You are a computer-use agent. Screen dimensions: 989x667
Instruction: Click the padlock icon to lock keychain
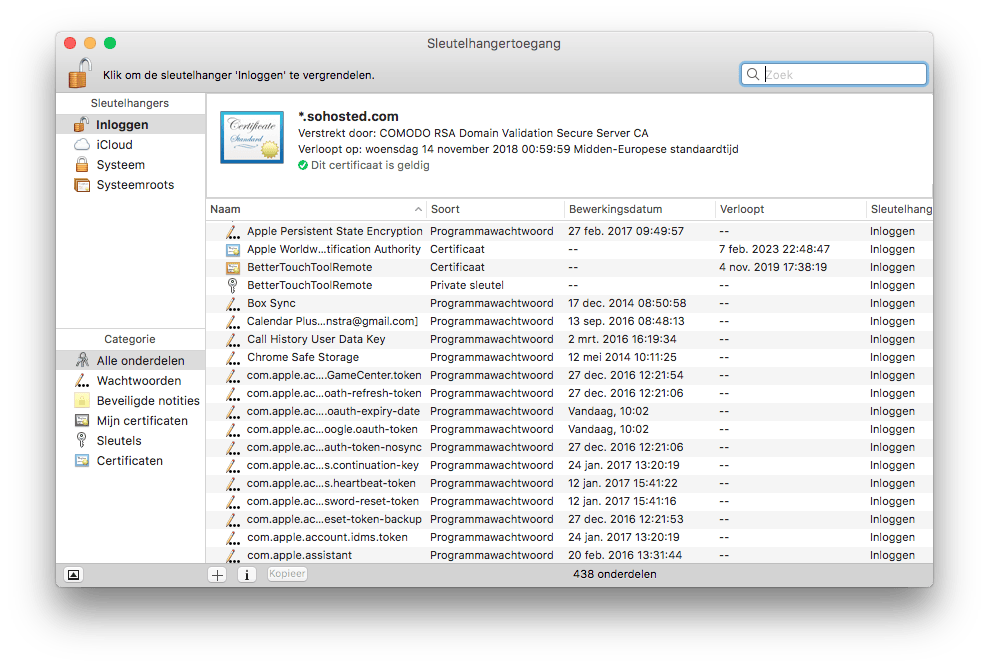pyautogui.click(x=80, y=73)
